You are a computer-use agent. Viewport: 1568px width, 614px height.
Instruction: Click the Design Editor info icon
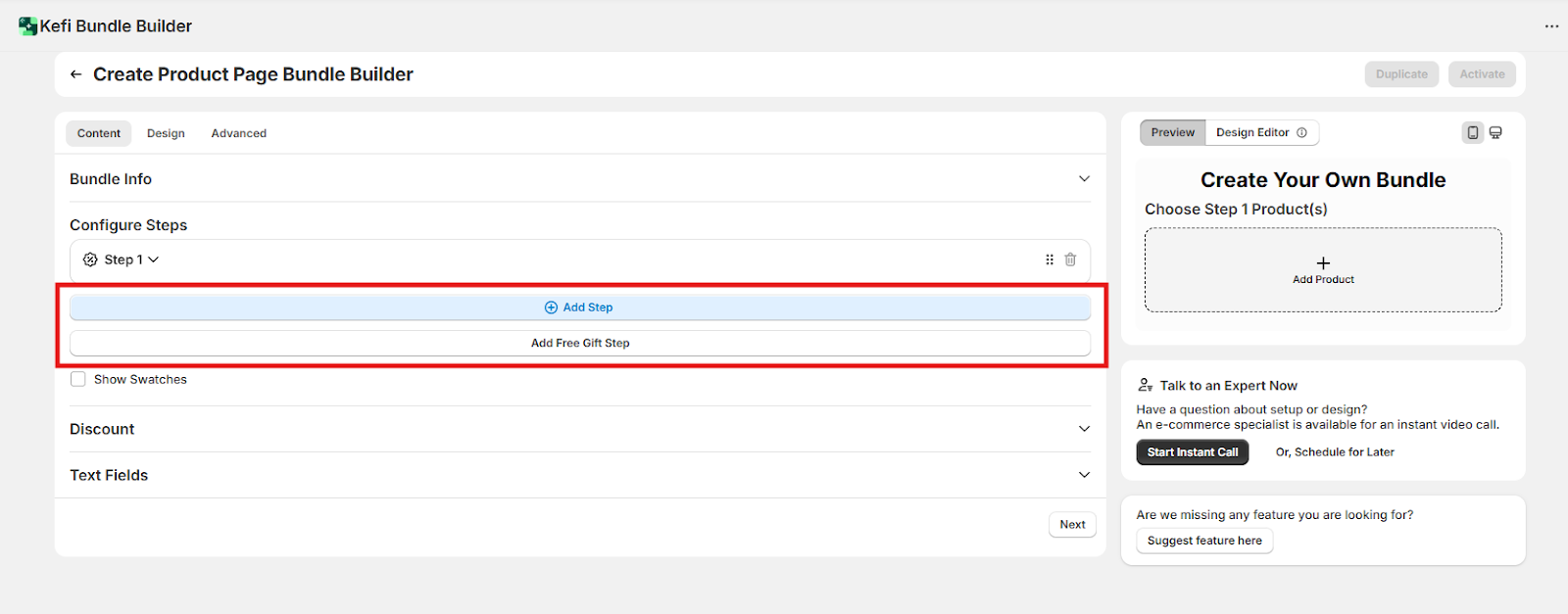click(1301, 132)
